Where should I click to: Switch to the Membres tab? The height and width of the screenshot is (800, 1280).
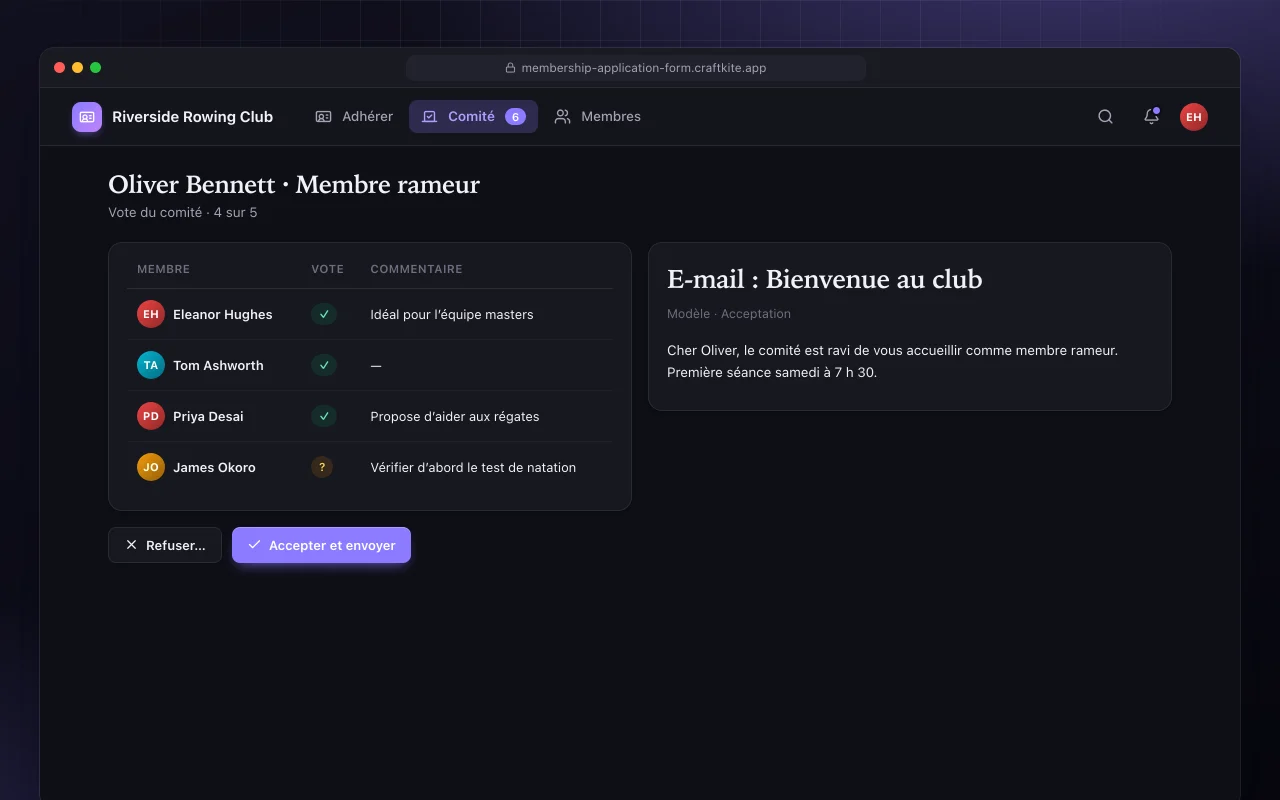click(x=598, y=117)
